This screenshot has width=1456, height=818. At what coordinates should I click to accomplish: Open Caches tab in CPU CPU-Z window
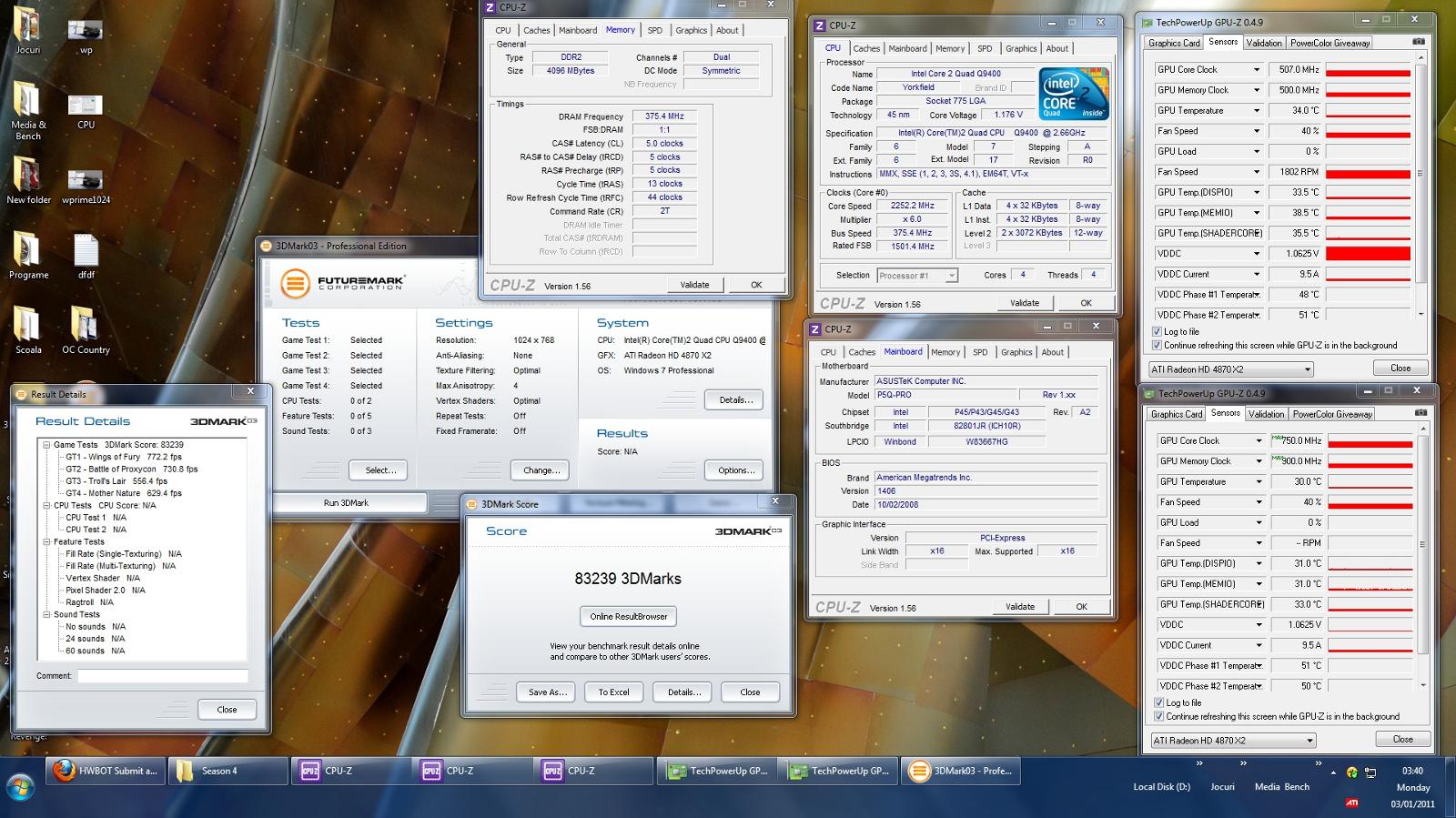coord(866,48)
